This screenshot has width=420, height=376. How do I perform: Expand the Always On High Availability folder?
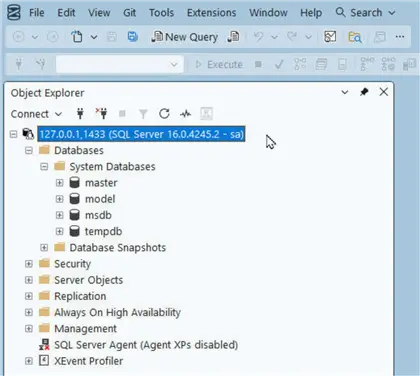29,312
